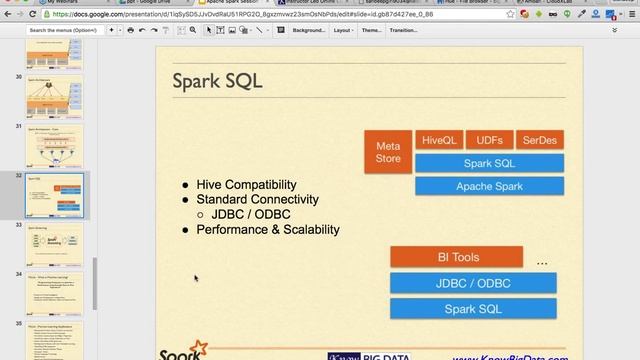
Task: Click the eyedropper extension icon
Action: (x=582, y=14)
